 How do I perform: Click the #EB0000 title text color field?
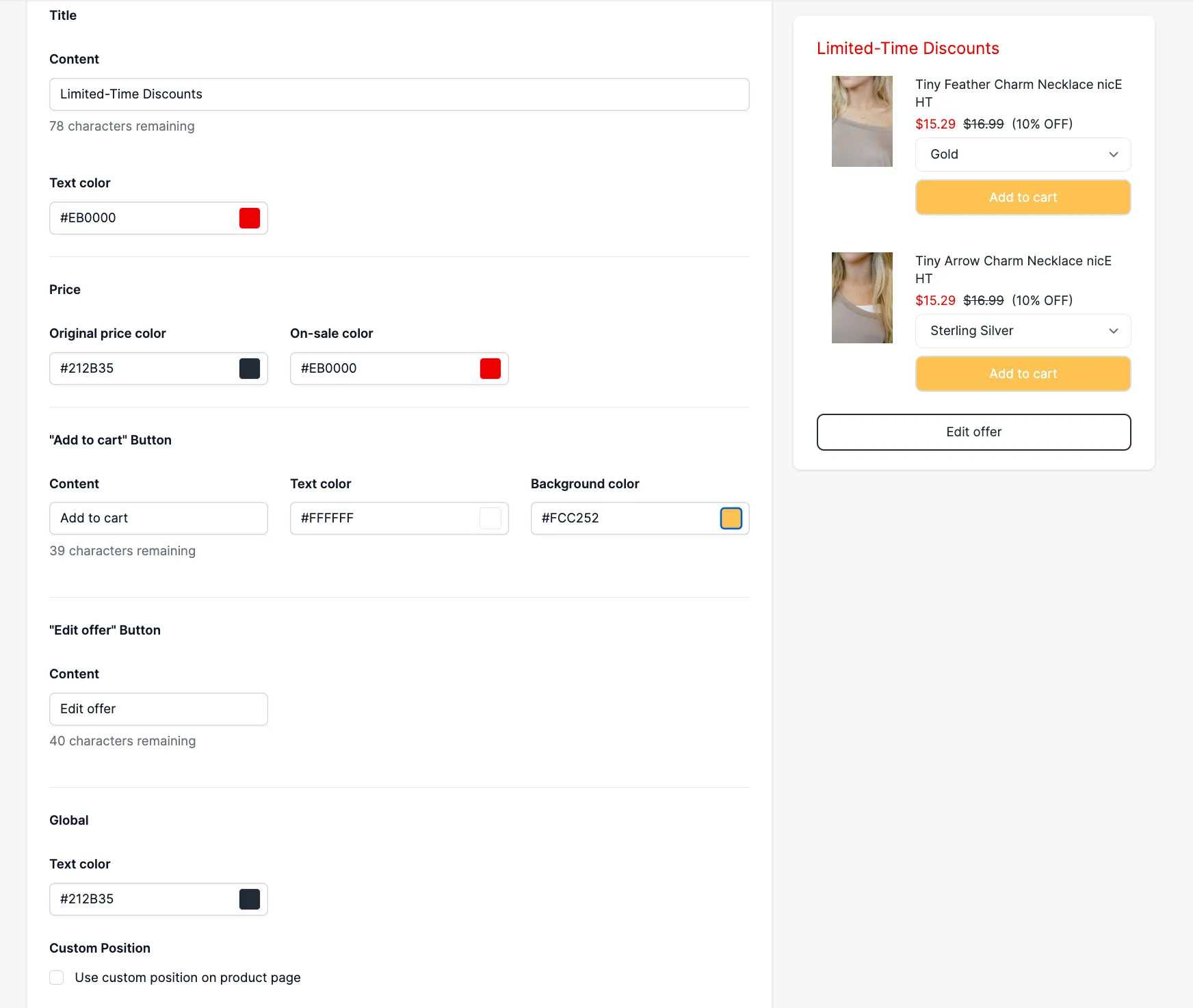tap(144, 218)
